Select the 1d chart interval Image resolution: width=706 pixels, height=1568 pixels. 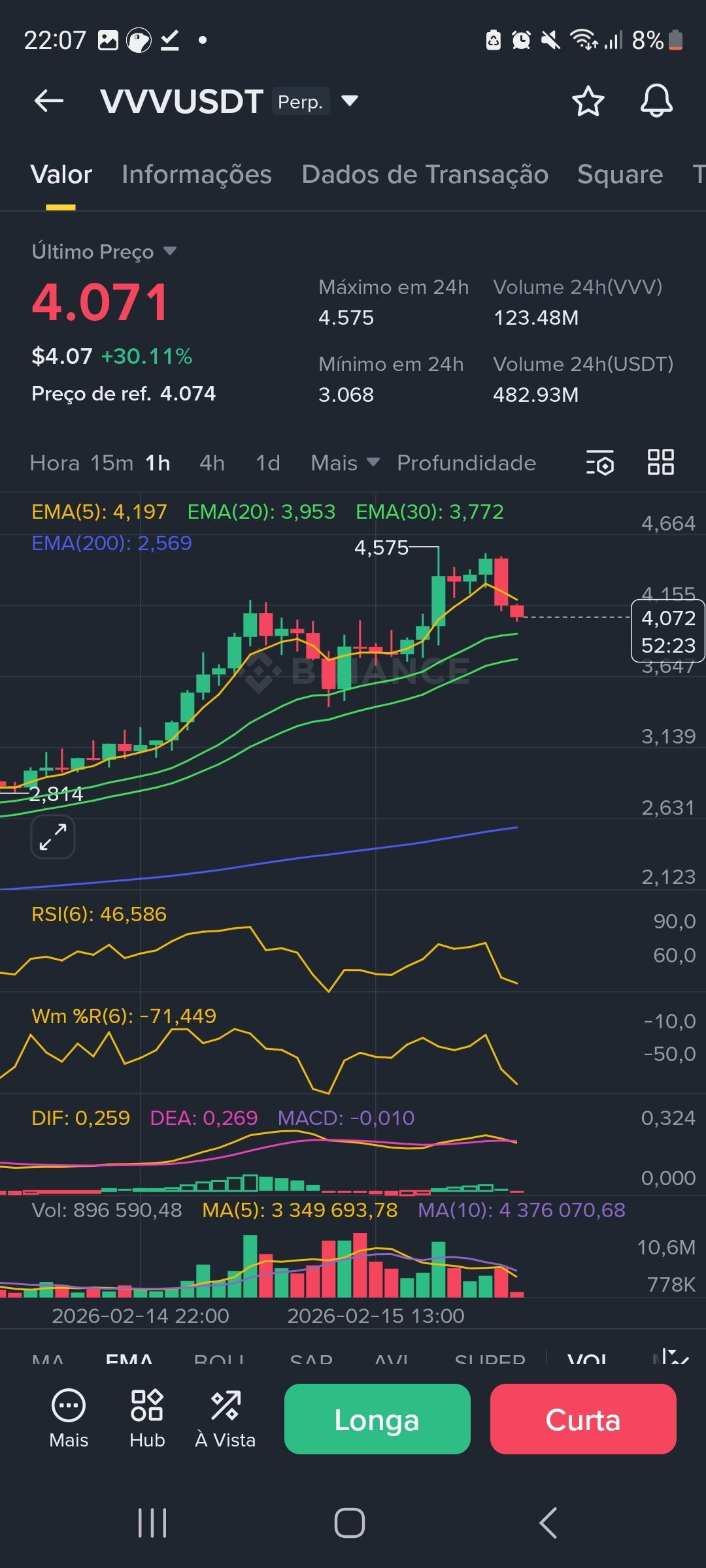click(268, 463)
